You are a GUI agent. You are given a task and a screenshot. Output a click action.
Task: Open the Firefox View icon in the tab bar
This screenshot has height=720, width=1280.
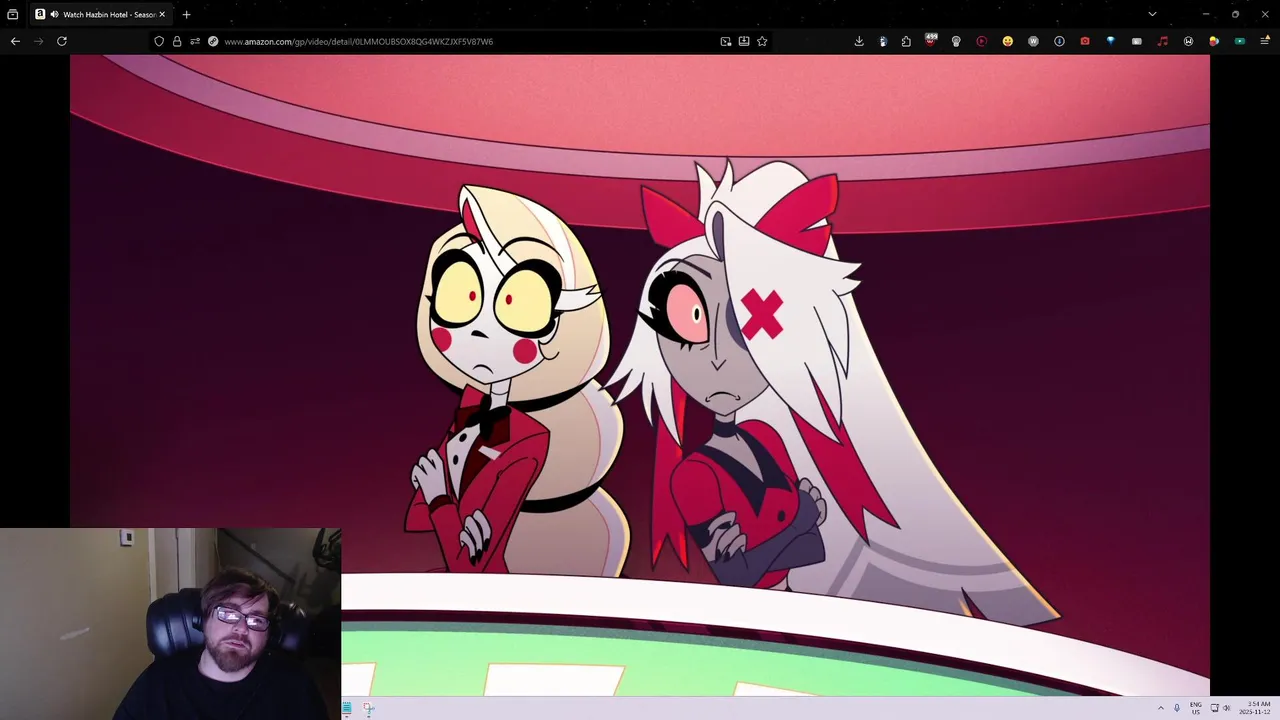[x=13, y=14]
